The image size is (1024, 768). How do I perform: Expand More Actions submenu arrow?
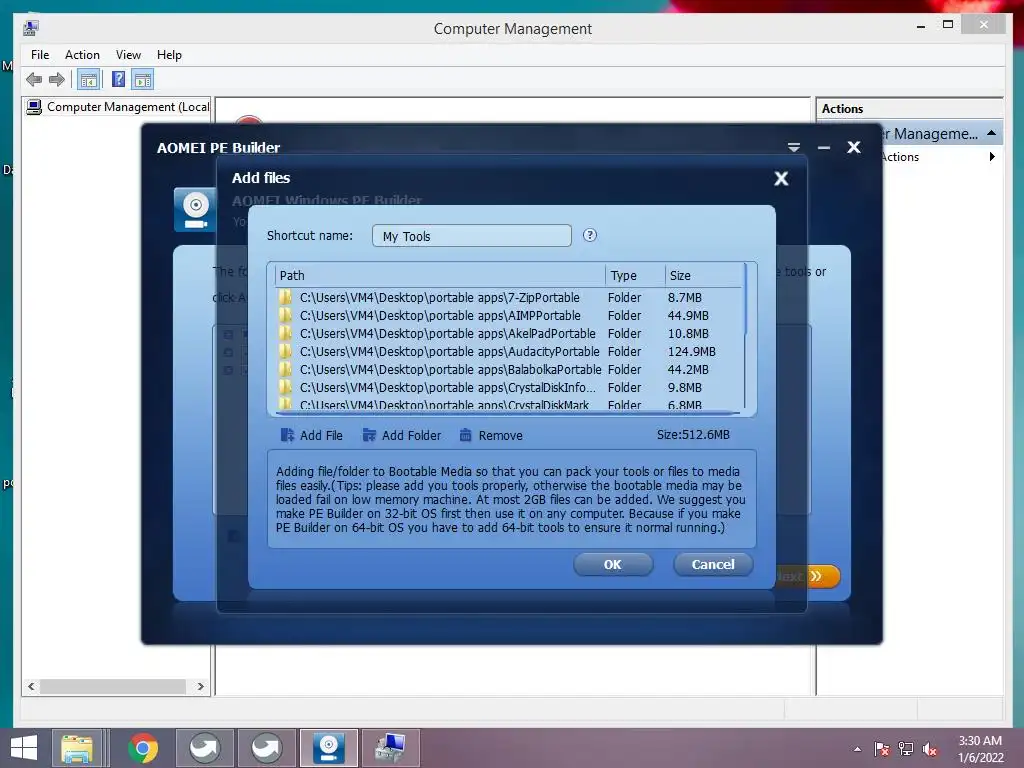(x=991, y=157)
